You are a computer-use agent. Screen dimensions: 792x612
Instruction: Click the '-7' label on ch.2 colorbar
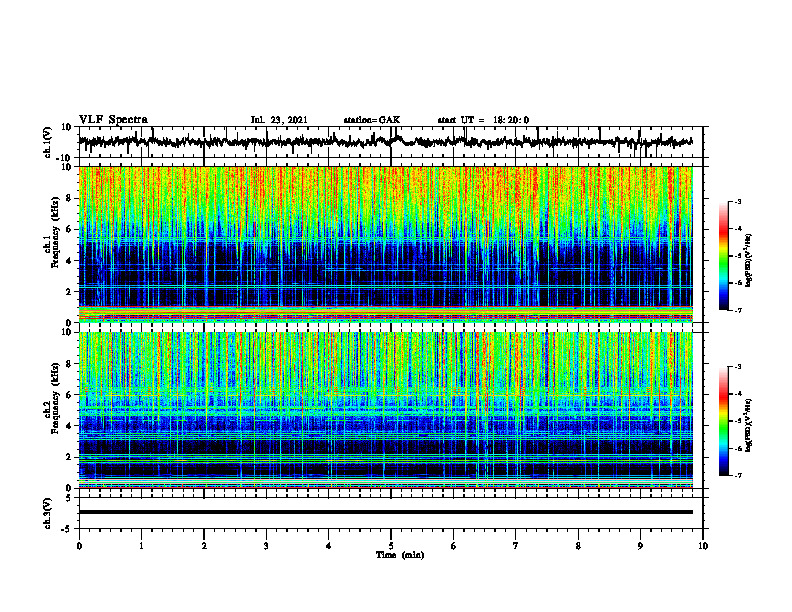point(737,475)
